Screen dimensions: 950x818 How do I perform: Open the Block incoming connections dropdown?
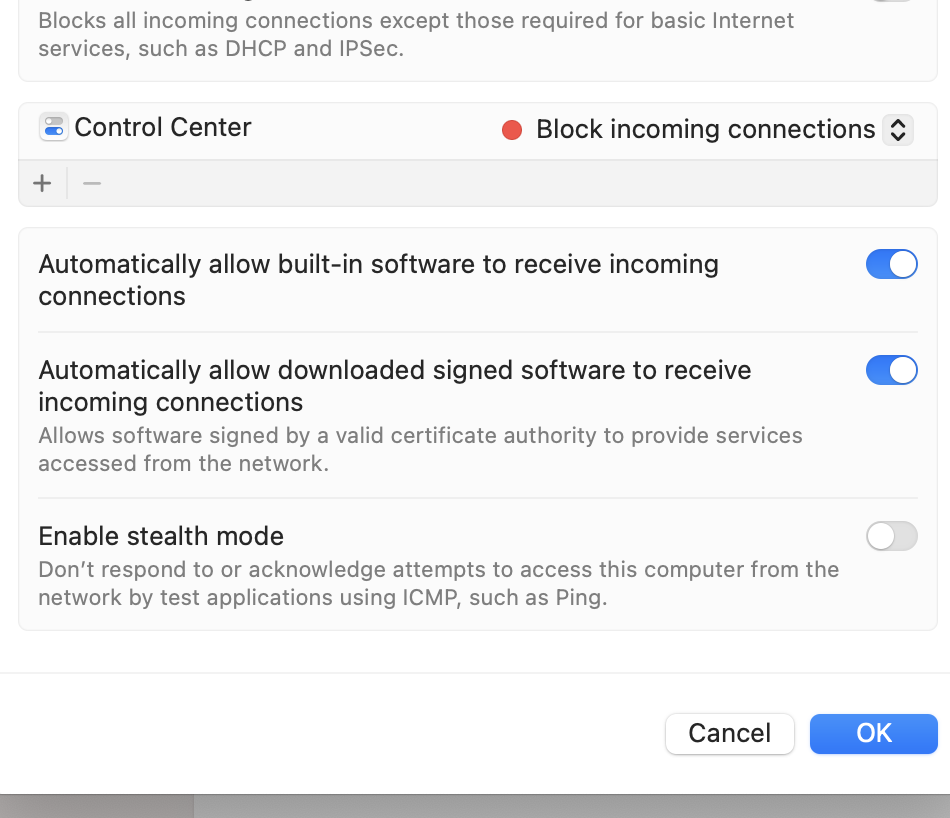click(705, 130)
